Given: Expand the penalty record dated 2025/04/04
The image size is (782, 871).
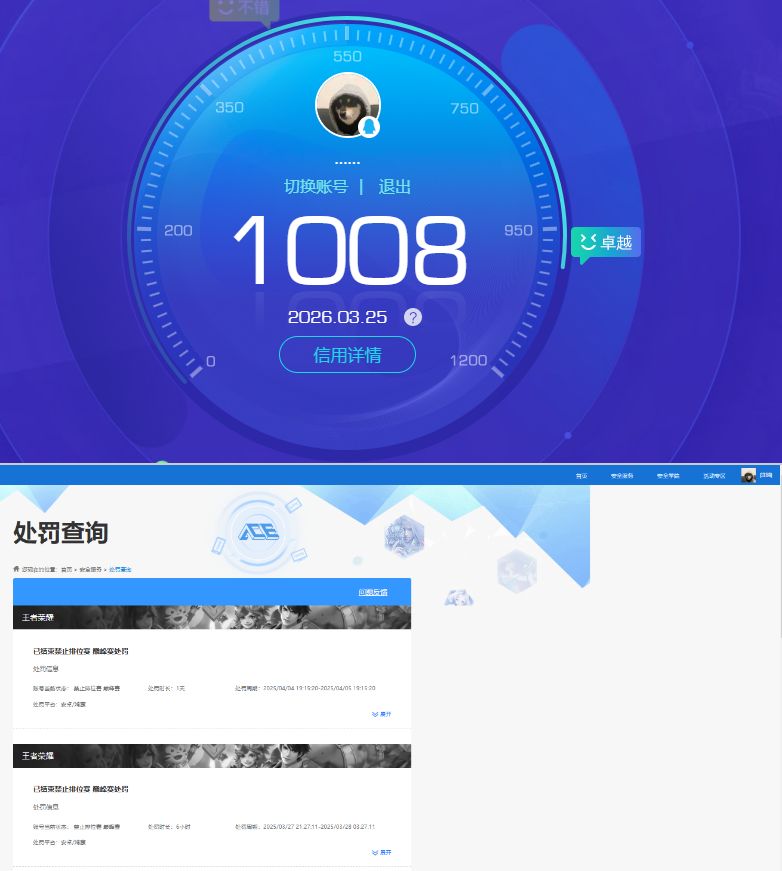Looking at the screenshot, I should click(382, 714).
